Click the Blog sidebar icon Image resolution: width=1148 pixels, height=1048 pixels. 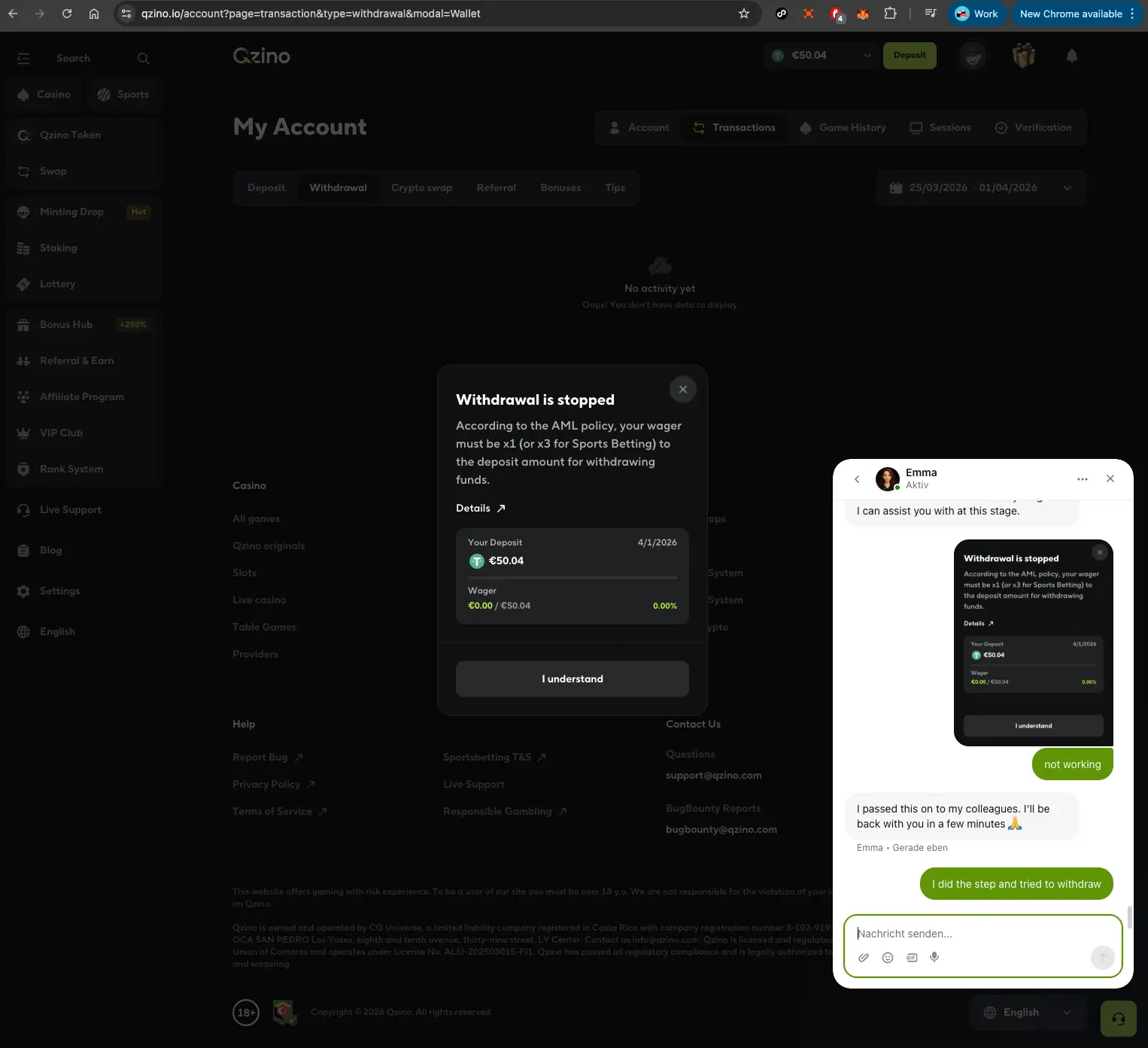coord(23,551)
